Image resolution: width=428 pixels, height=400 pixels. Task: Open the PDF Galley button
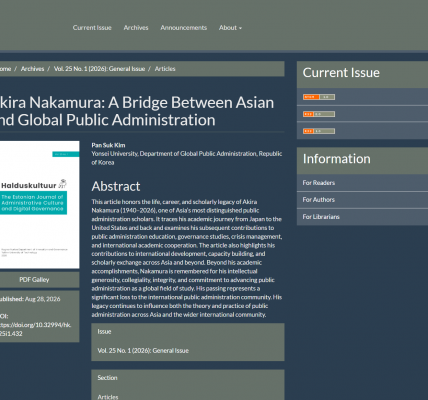pyautogui.click(x=34, y=280)
